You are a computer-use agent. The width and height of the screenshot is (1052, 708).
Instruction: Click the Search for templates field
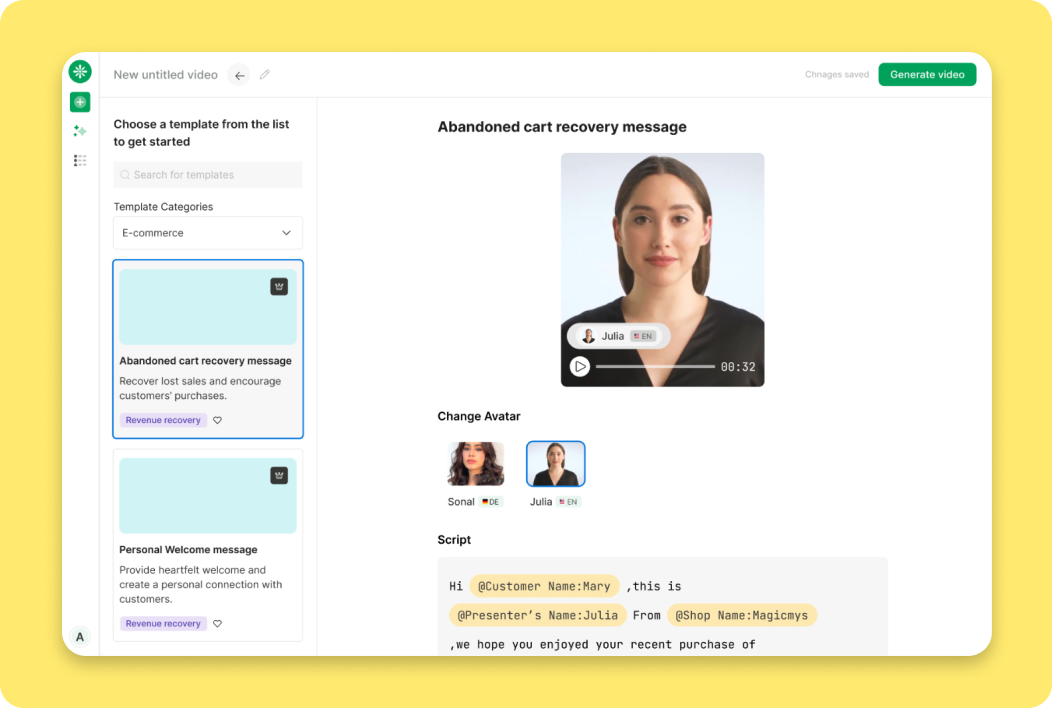[207, 175]
